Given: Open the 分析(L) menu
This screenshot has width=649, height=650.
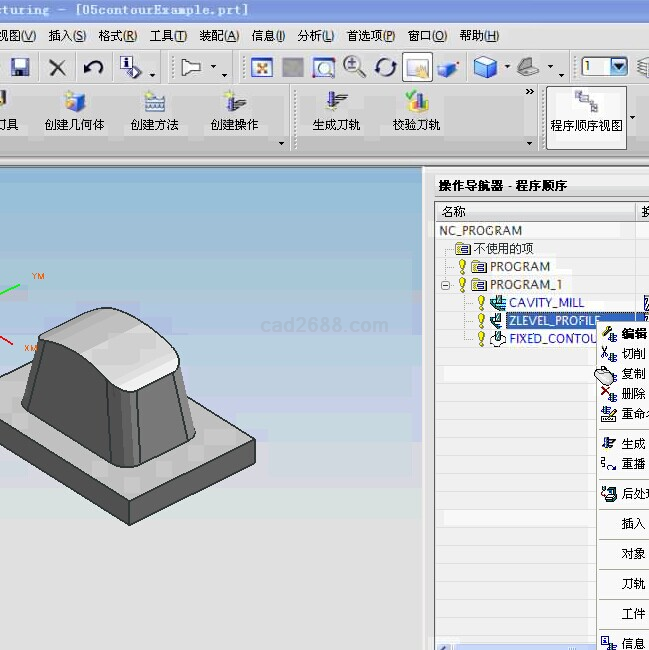Looking at the screenshot, I should click(x=316, y=36).
